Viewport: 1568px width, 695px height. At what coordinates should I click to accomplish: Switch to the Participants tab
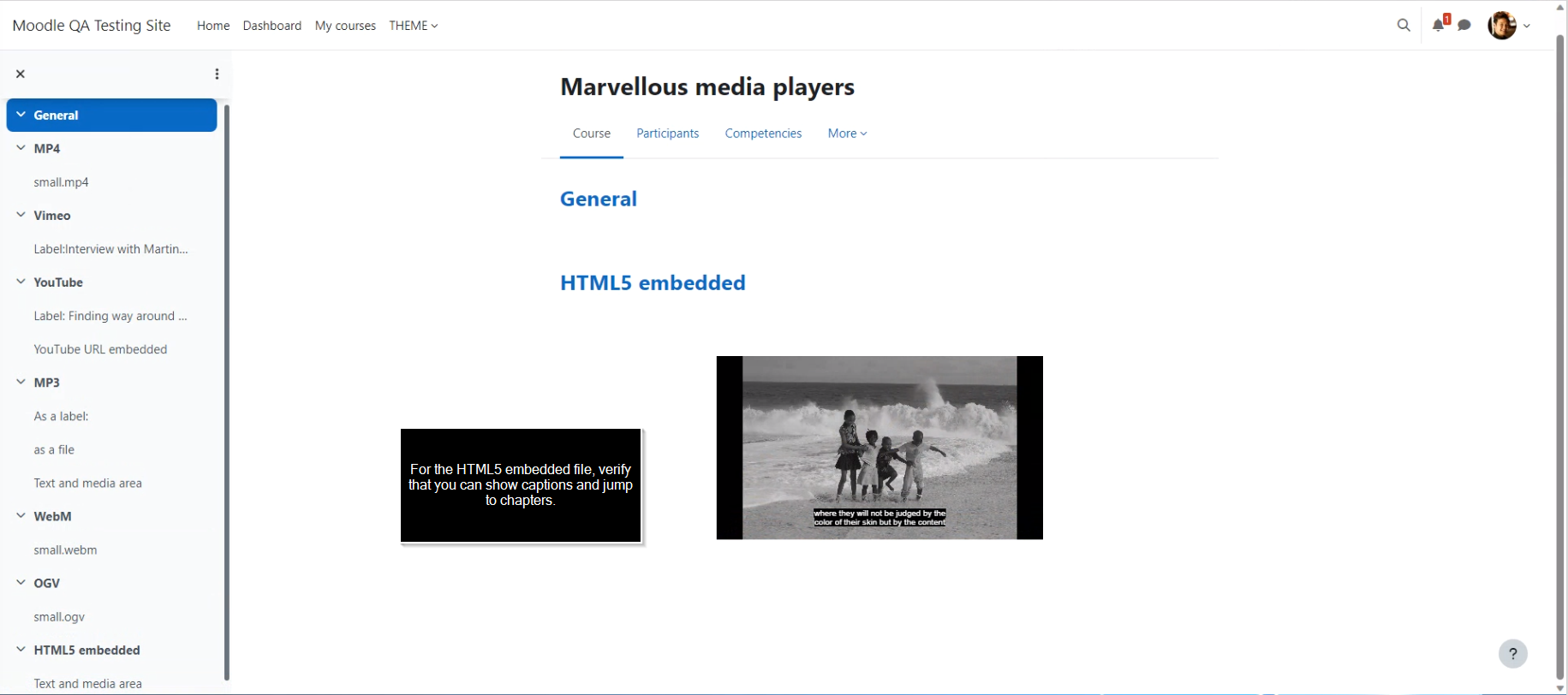(668, 134)
